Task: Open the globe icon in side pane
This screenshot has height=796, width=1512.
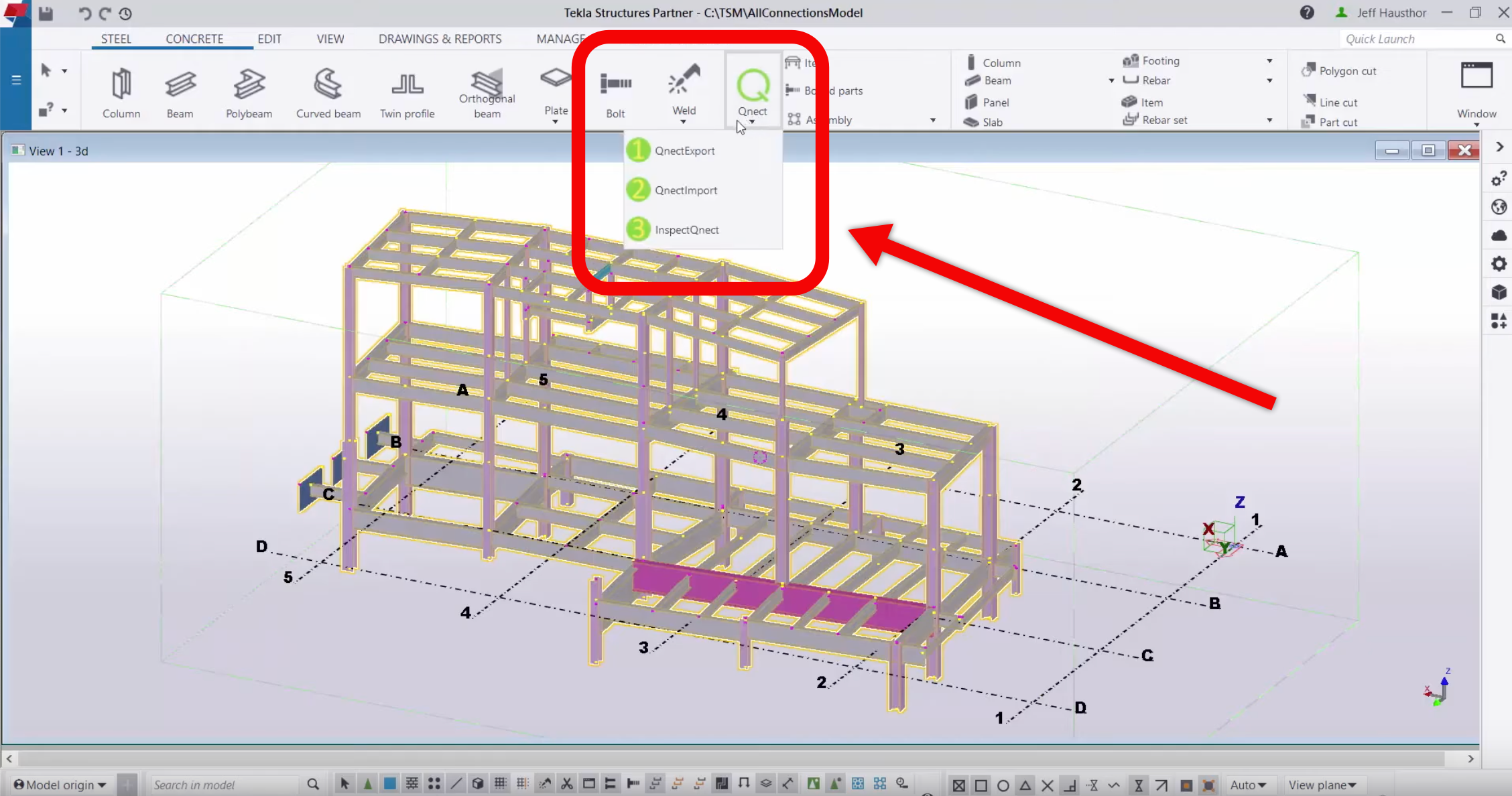Action: click(x=1499, y=207)
